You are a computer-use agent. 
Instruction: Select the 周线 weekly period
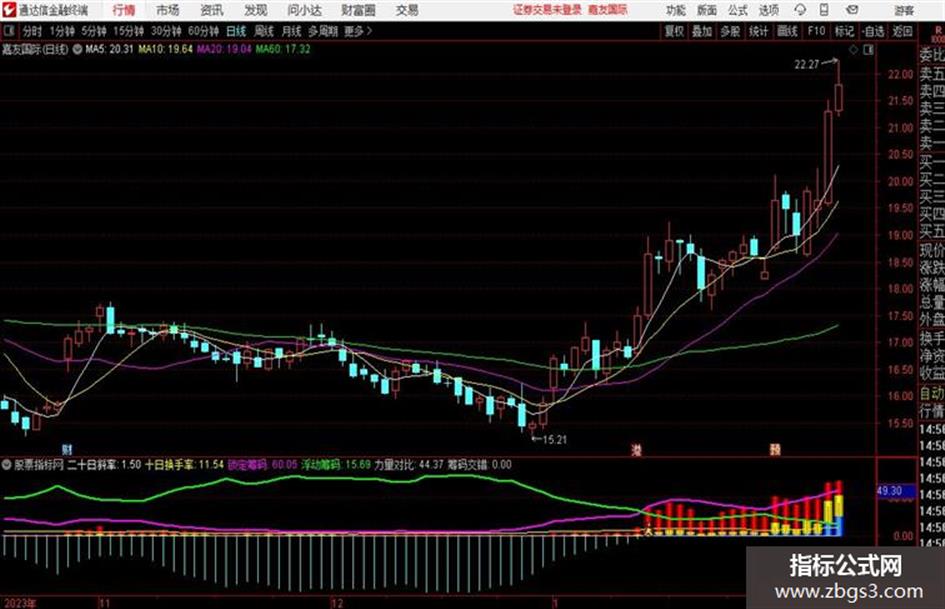264,31
